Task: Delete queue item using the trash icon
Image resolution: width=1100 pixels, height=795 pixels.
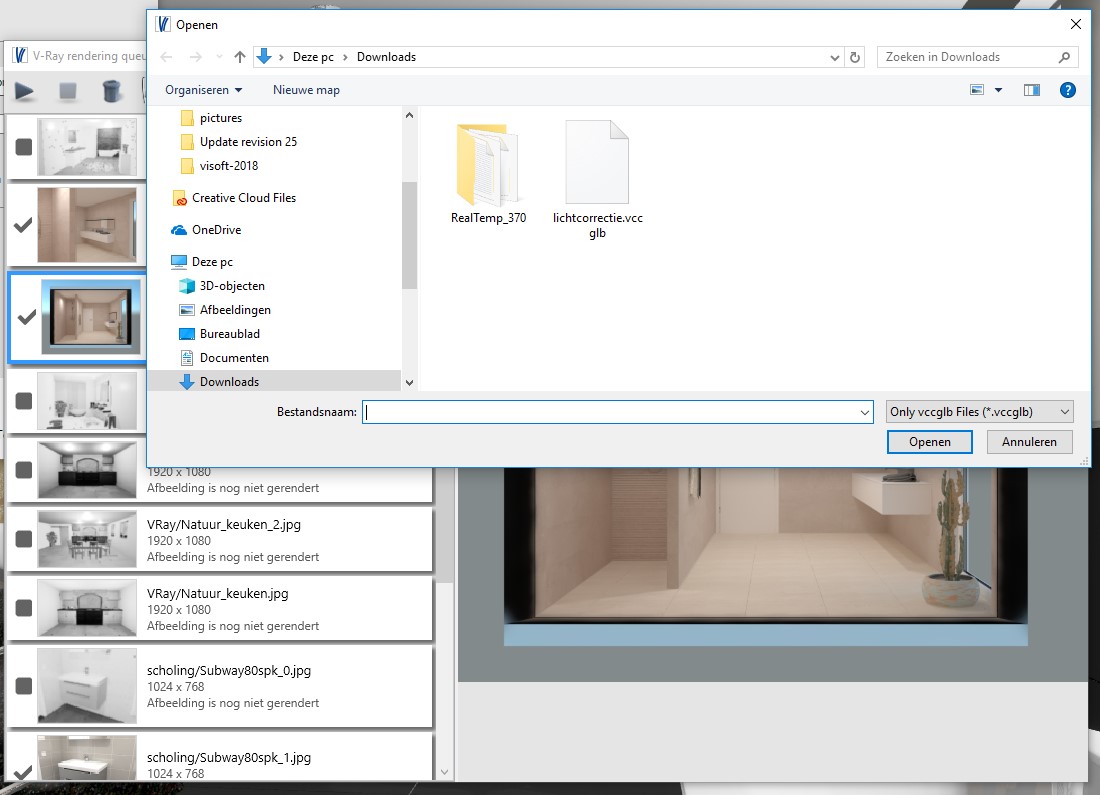Action: [112, 90]
